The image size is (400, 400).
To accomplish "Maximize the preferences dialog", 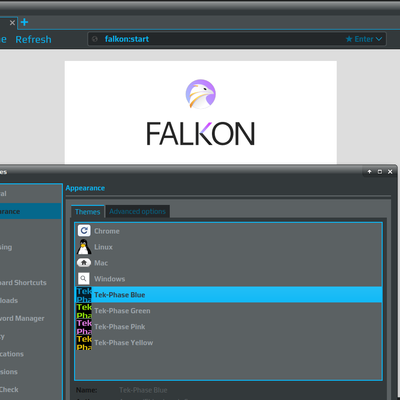I will pyautogui.click(x=380, y=172).
